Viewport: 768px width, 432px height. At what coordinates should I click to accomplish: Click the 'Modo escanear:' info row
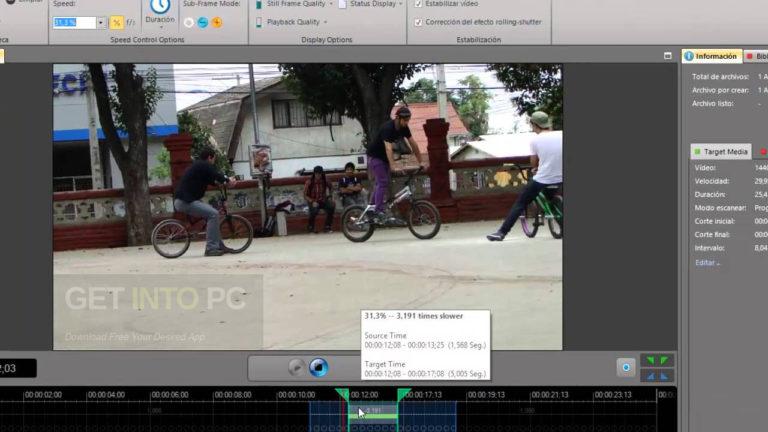point(730,208)
